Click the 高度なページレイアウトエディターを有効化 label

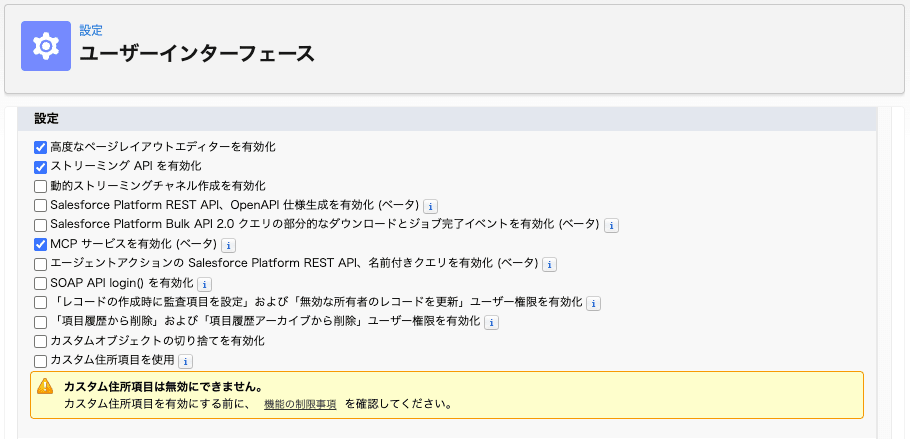coord(163,147)
